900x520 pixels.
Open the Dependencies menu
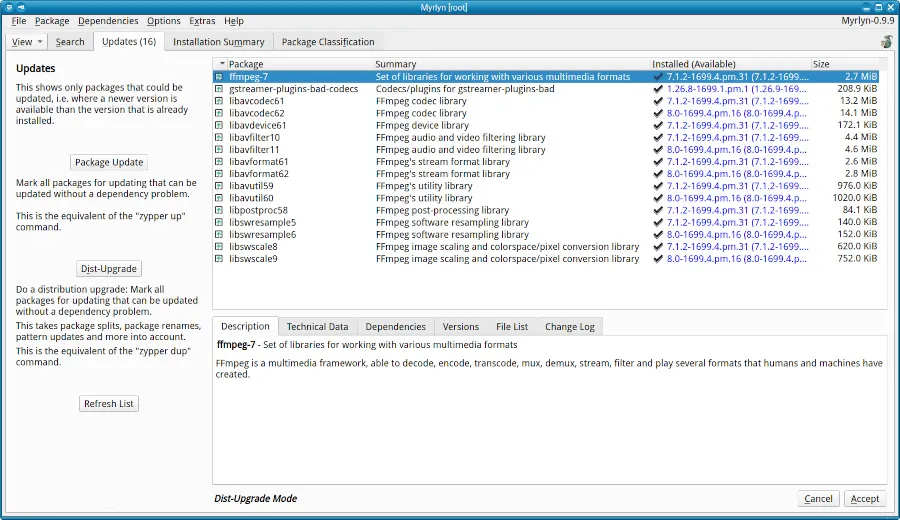(x=108, y=21)
